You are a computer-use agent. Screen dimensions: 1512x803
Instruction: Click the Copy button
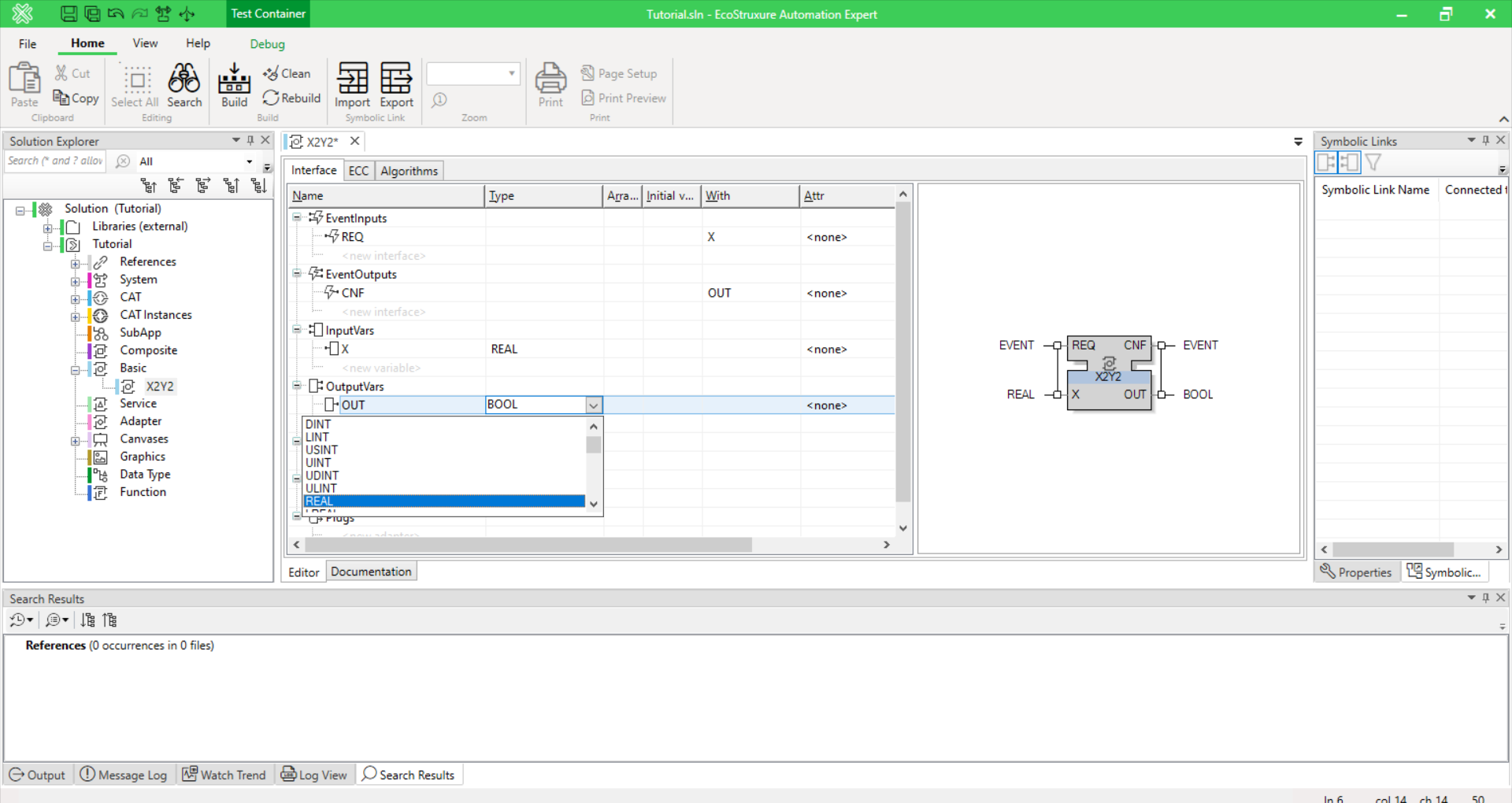pyautogui.click(x=76, y=98)
